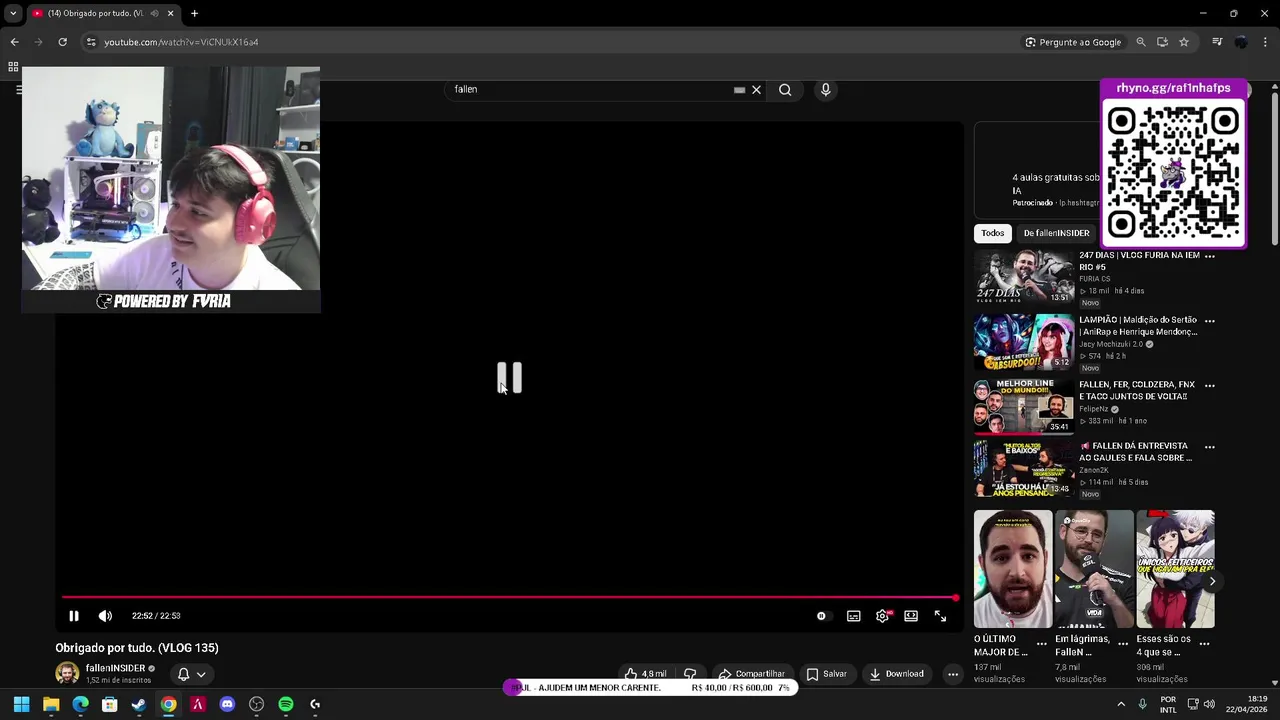Open the media controls icon in Chrome toolbar

point(1217,42)
